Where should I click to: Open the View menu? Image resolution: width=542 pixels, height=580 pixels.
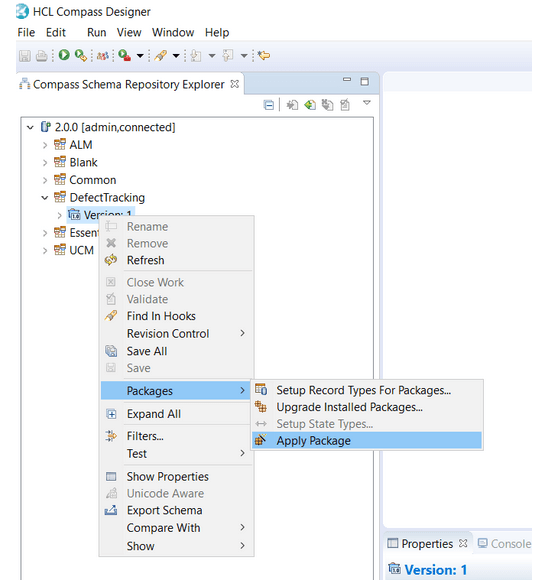[129, 33]
